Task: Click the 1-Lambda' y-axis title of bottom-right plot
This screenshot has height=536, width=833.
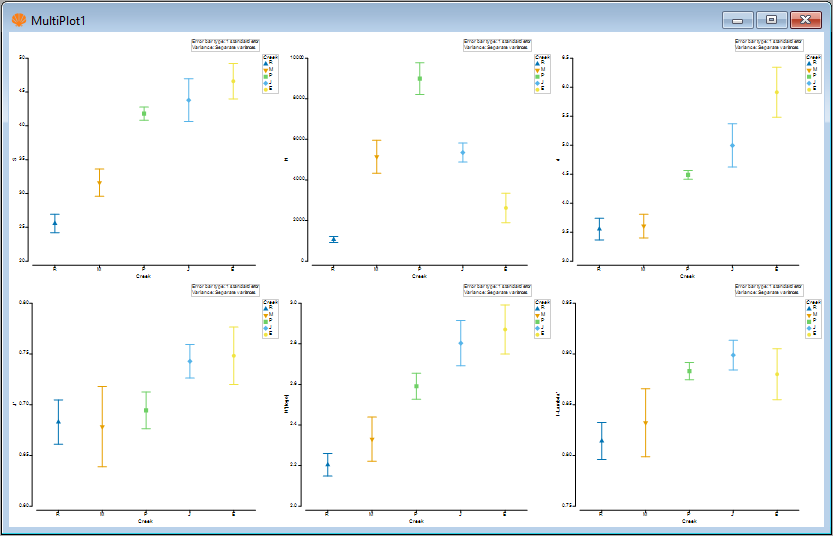Action: [558, 404]
